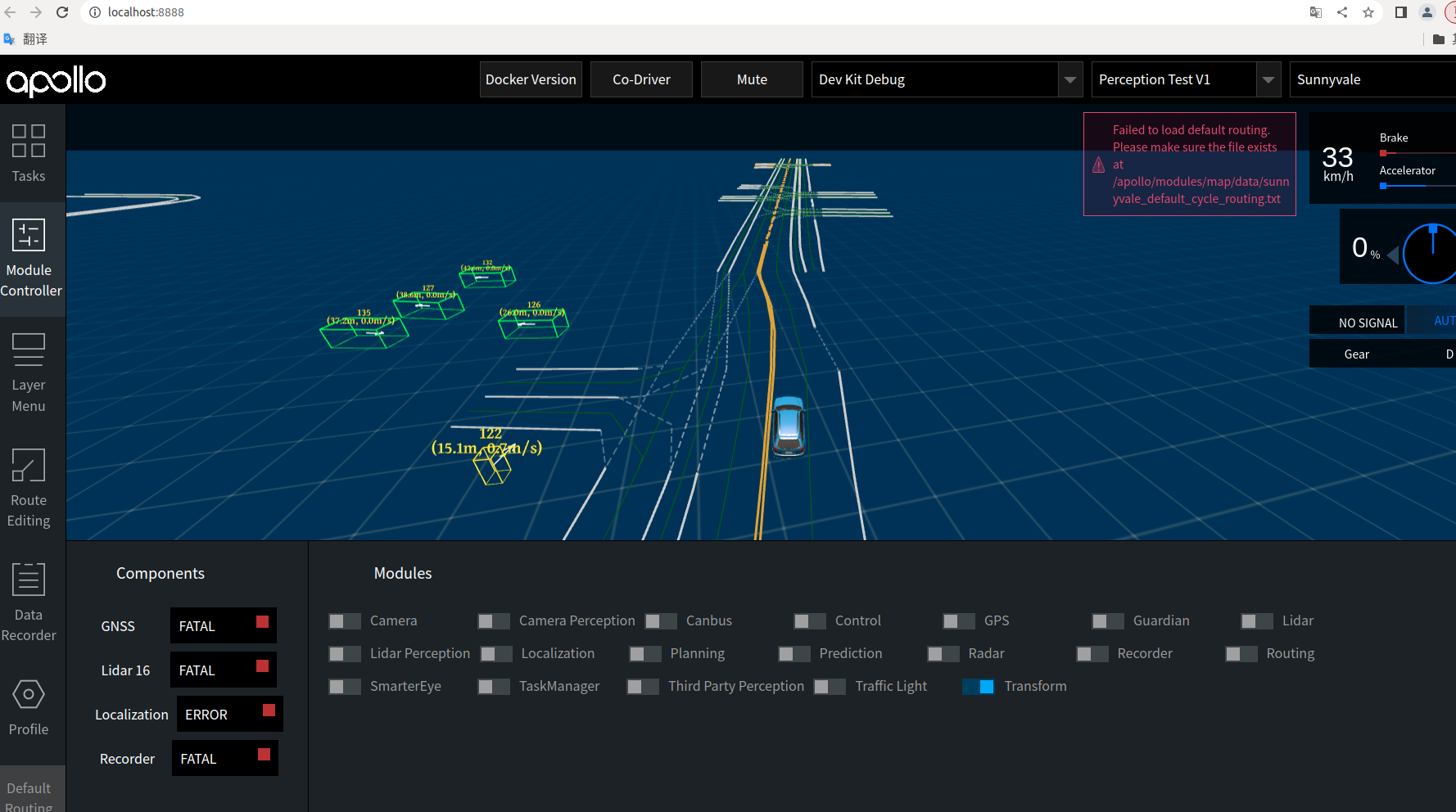The image size is (1456, 812).
Task: Select the Module Controller sidebar icon
Action: pos(29,235)
